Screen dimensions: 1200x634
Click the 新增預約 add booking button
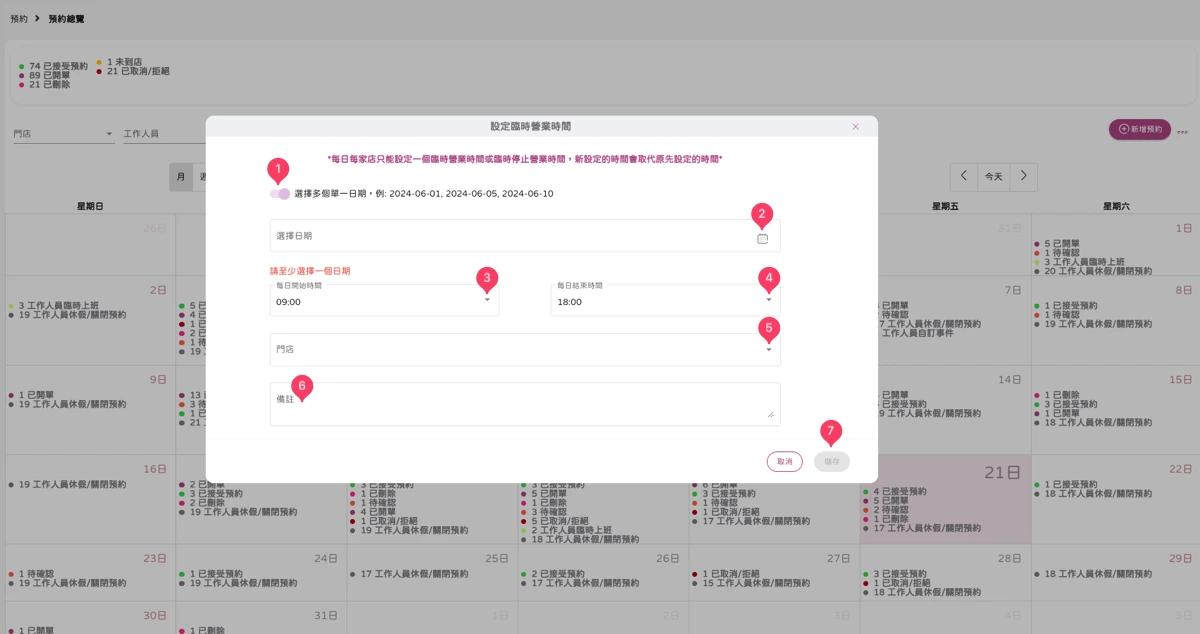1139,129
